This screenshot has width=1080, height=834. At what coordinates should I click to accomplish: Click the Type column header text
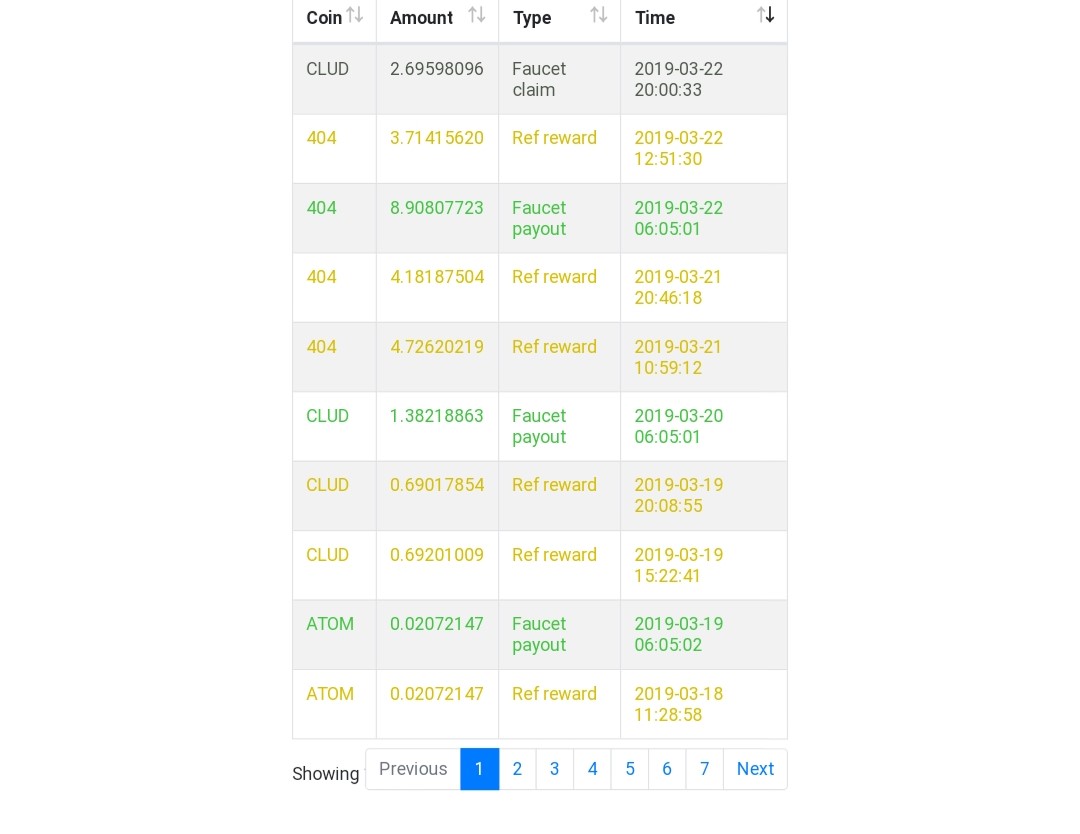tap(532, 19)
